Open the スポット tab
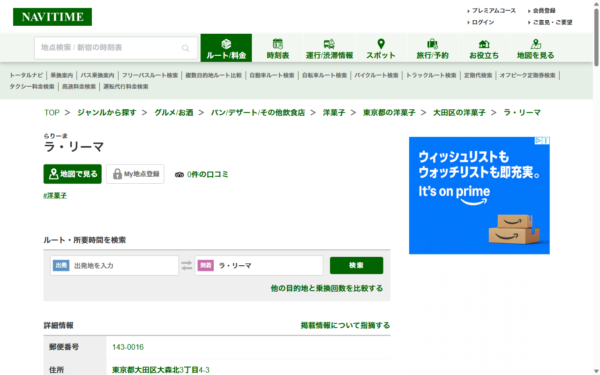 click(381, 49)
